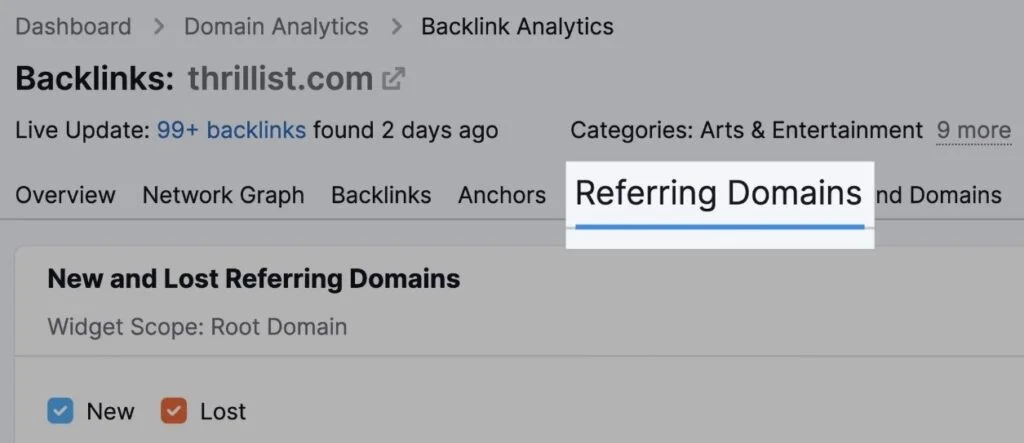Switch to the Overview tab
Screen dimensions: 1024x443
(x=65, y=195)
